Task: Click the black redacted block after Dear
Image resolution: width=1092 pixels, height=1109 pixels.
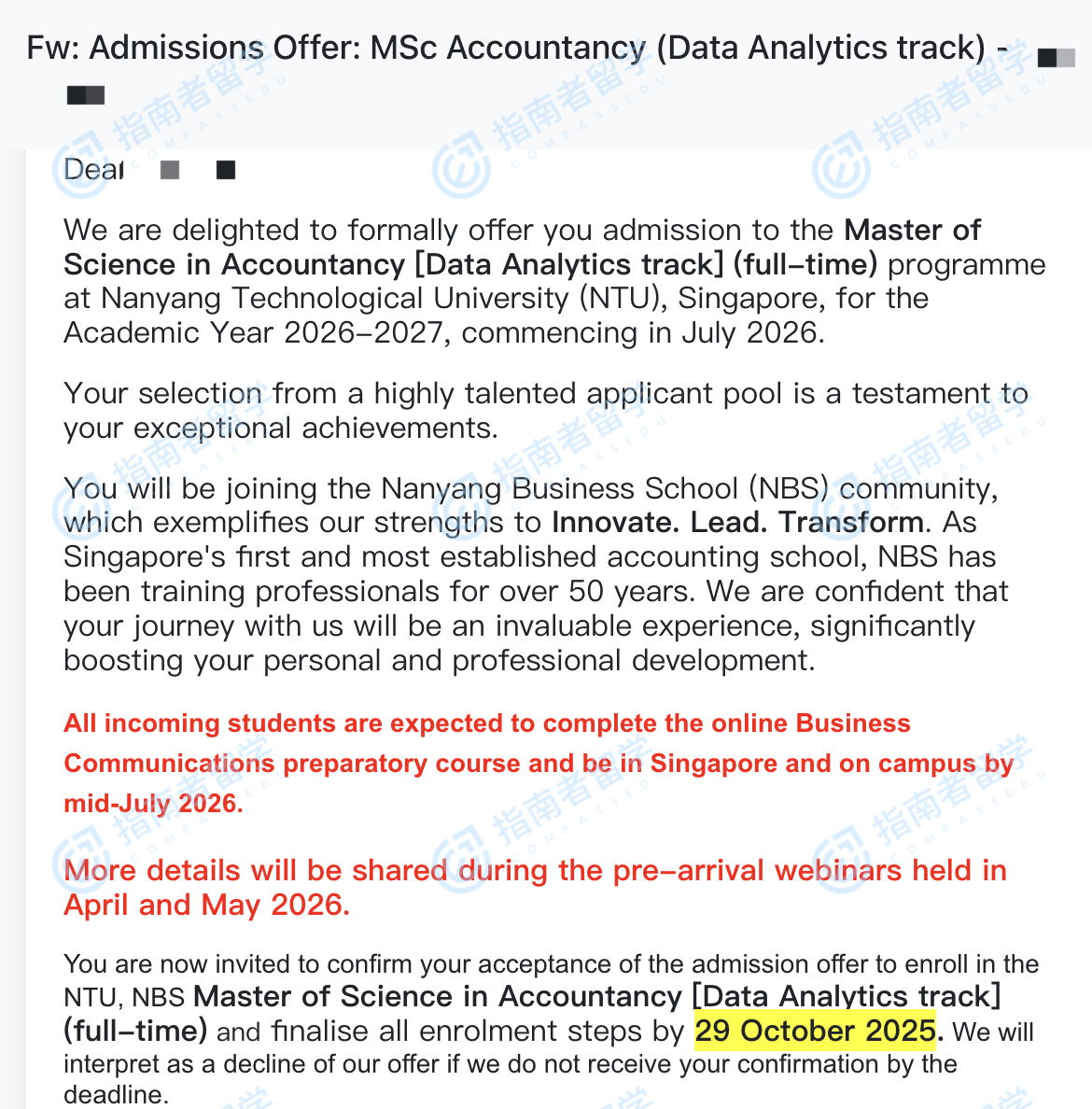Action: pyautogui.click(x=225, y=170)
